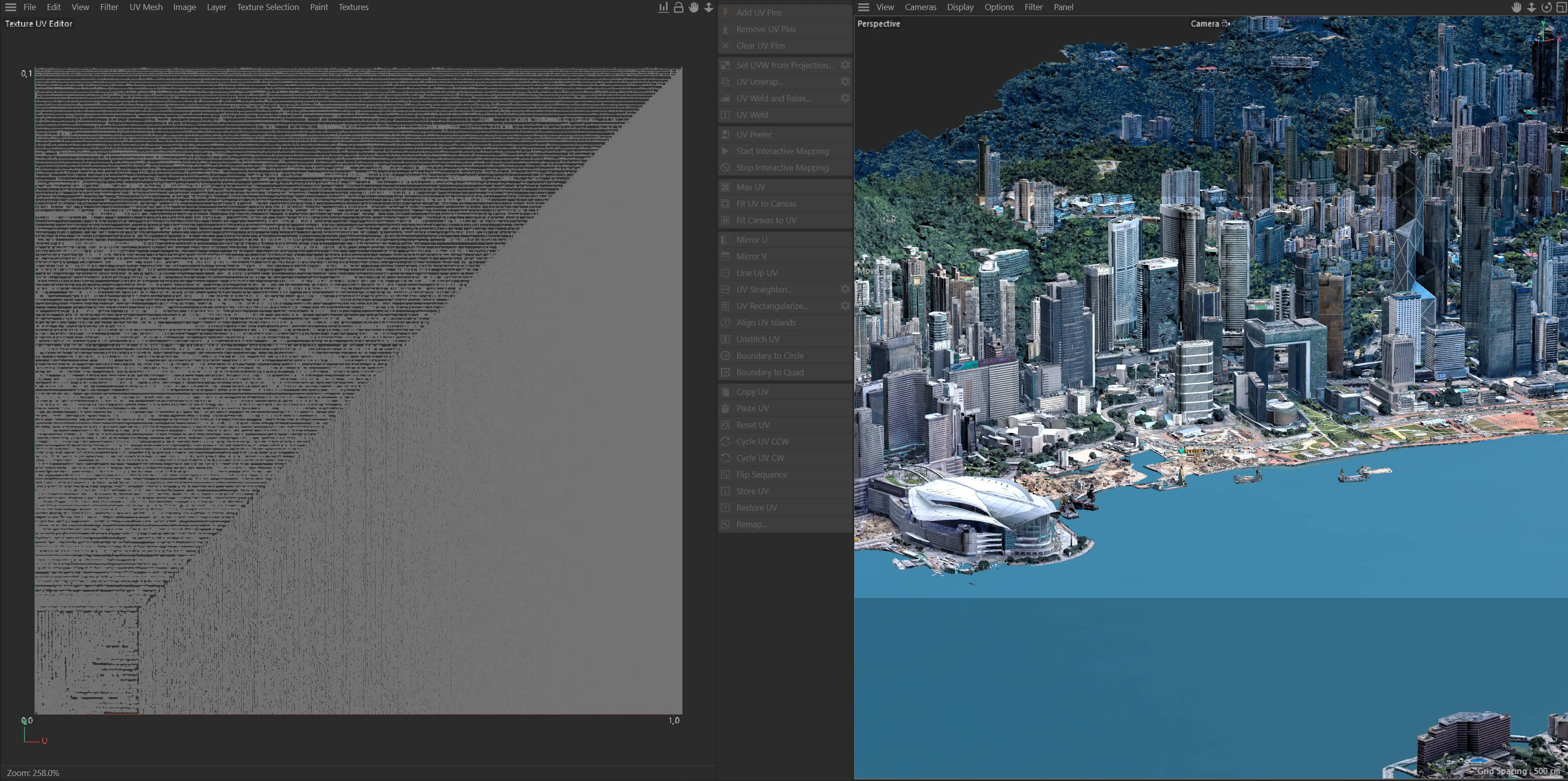Viewport: 1568px width, 781px height.
Task: Click the Add UV Pins icon
Action: click(726, 12)
